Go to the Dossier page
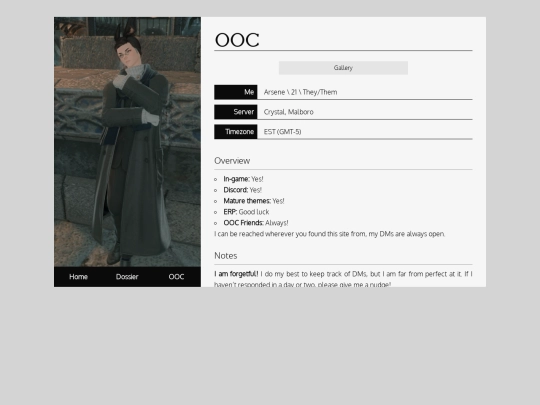540x405 pixels. [127, 277]
